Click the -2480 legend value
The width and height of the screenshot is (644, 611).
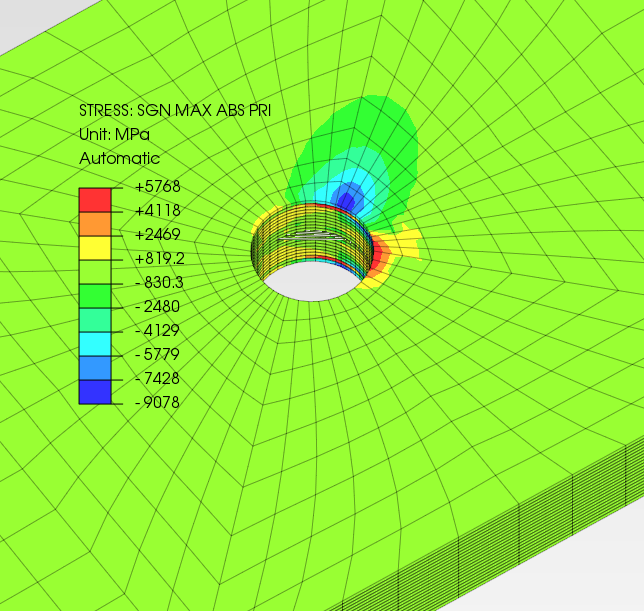(157, 306)
